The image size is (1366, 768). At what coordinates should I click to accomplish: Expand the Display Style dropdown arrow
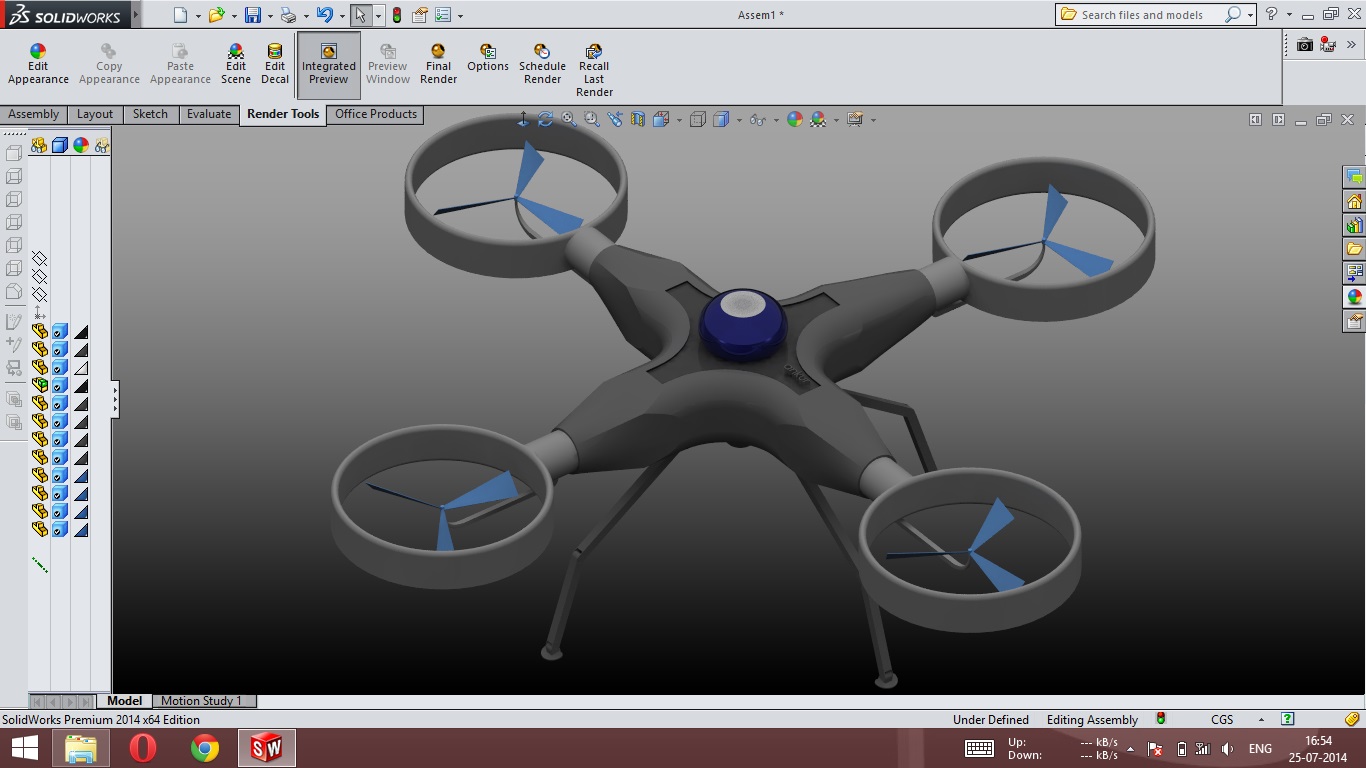(x=739, y=120)
